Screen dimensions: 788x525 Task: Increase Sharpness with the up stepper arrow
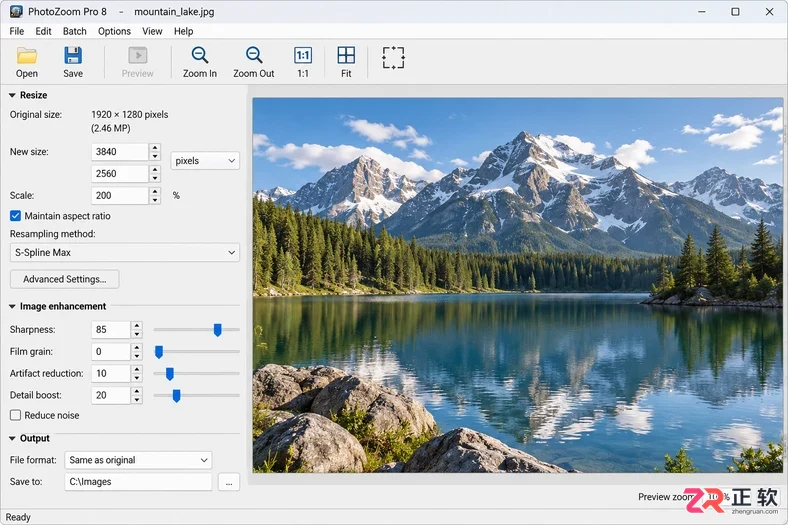137,326
